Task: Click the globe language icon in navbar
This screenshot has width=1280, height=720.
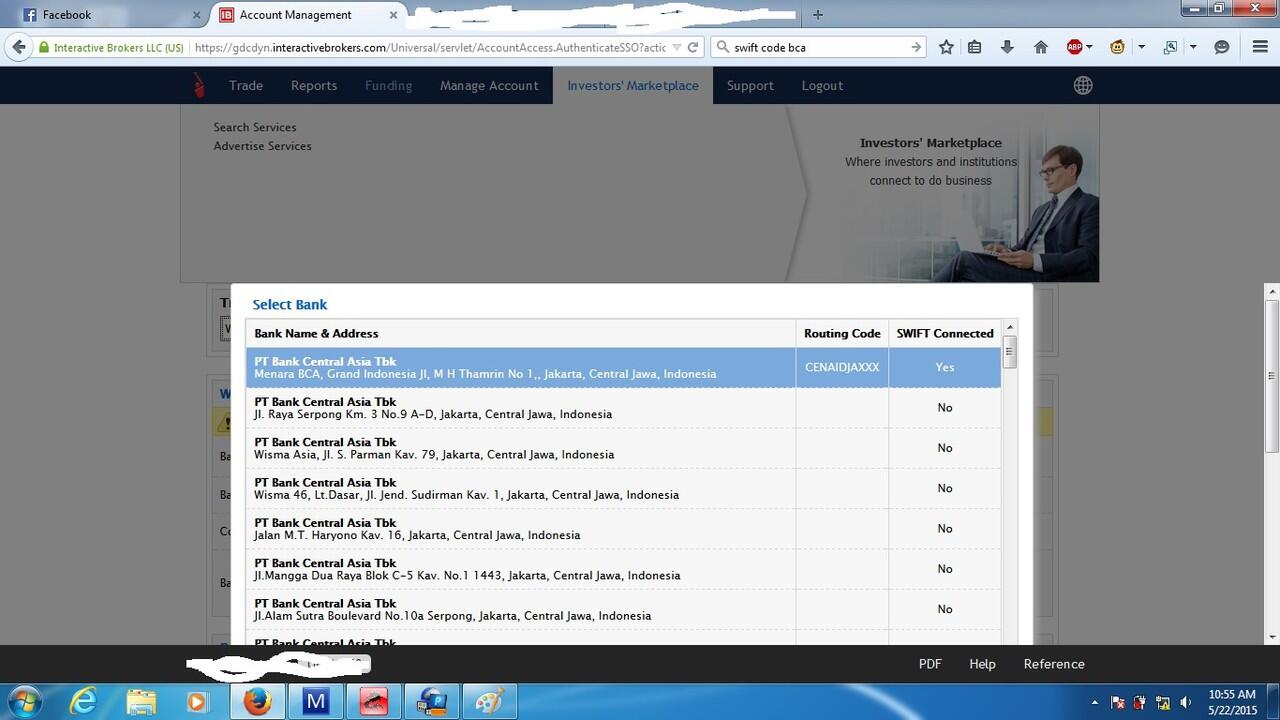Action: click(x=1082, y=86)
